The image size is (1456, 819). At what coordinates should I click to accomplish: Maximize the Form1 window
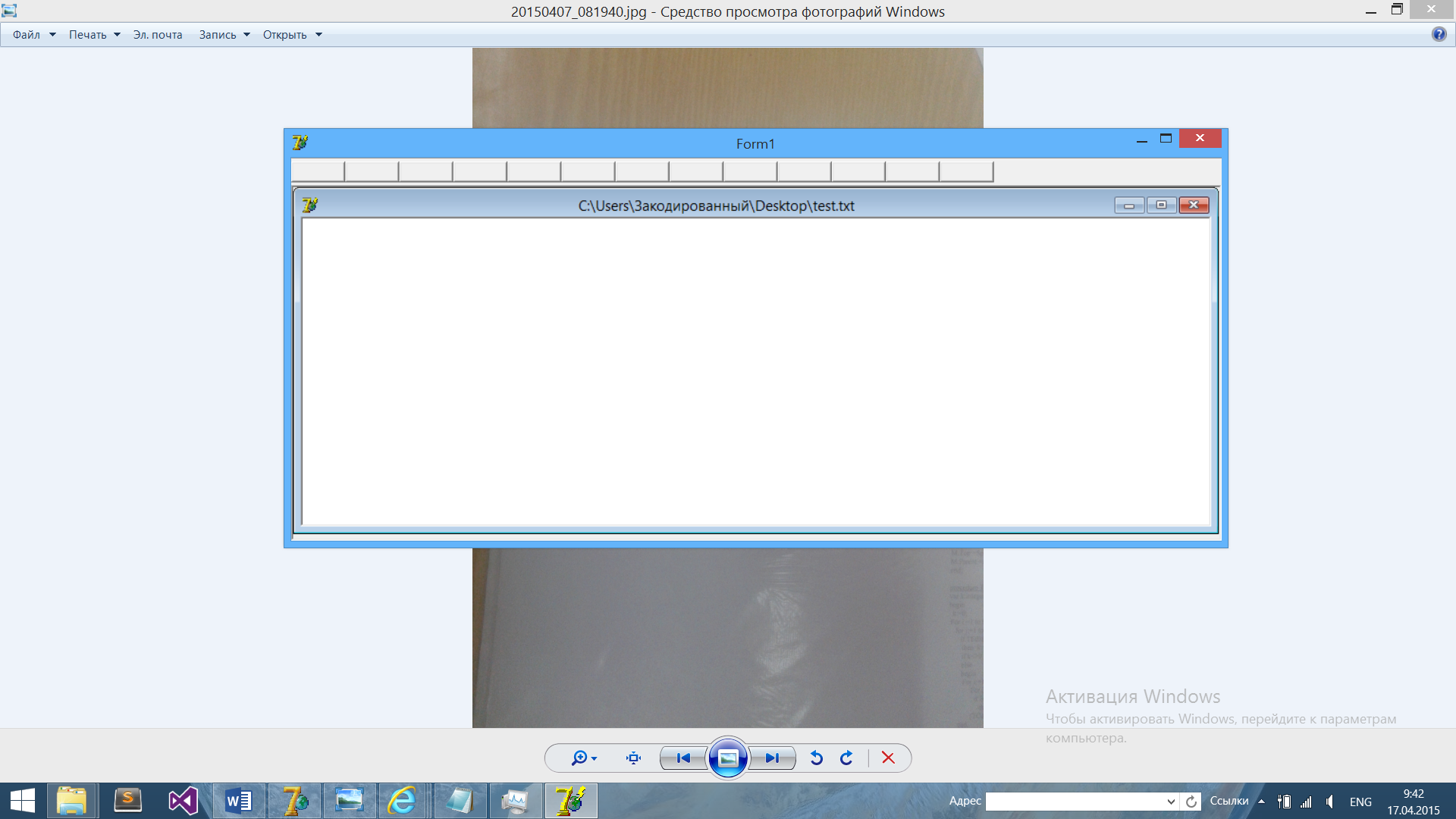pyautogui.click(x=1166, y=138)
